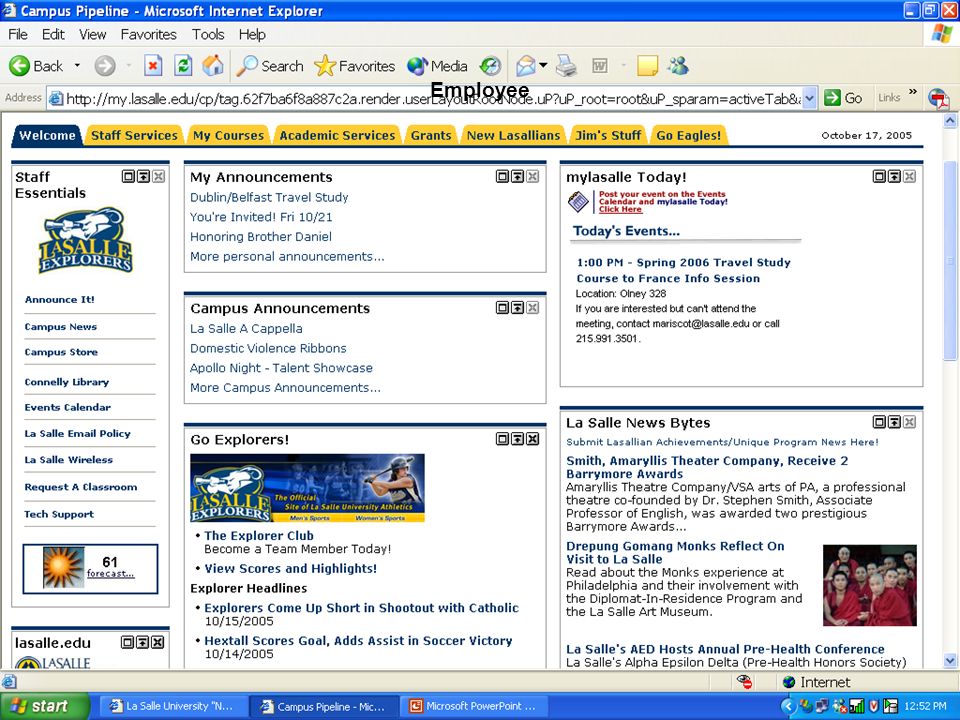Open the Mail button dropdown arrow
Image resolution: width=960 pixels, height=720 pixels.
(x=543, y=65)
